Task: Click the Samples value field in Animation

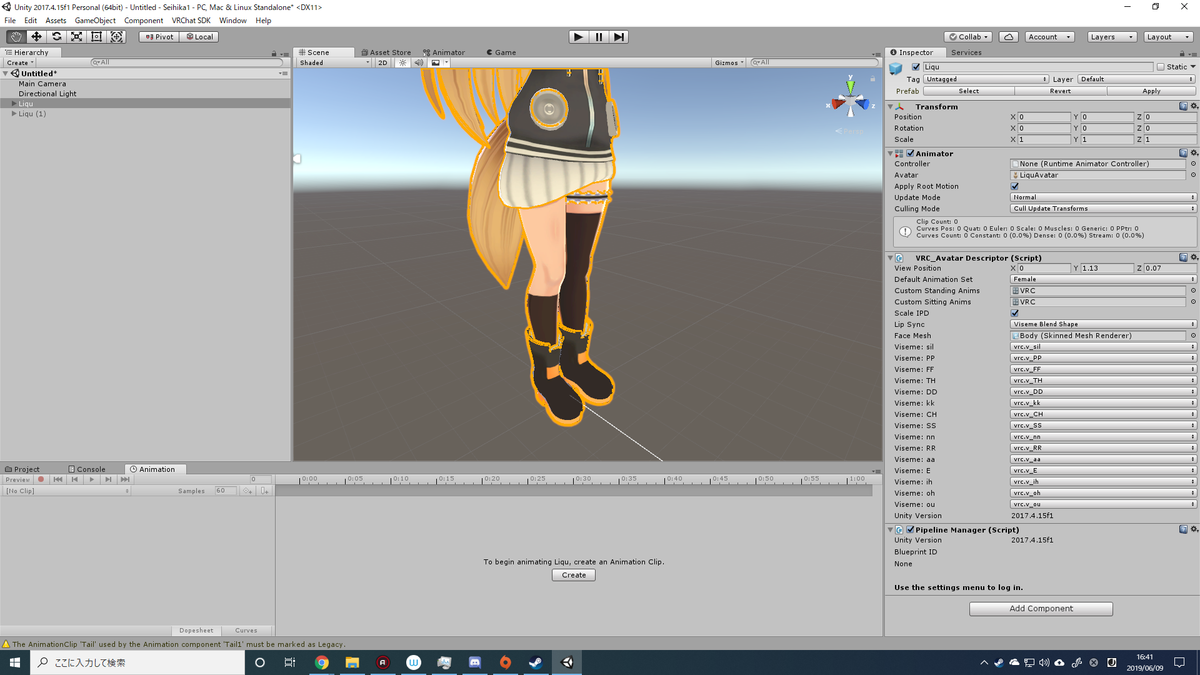Action: 224,491
